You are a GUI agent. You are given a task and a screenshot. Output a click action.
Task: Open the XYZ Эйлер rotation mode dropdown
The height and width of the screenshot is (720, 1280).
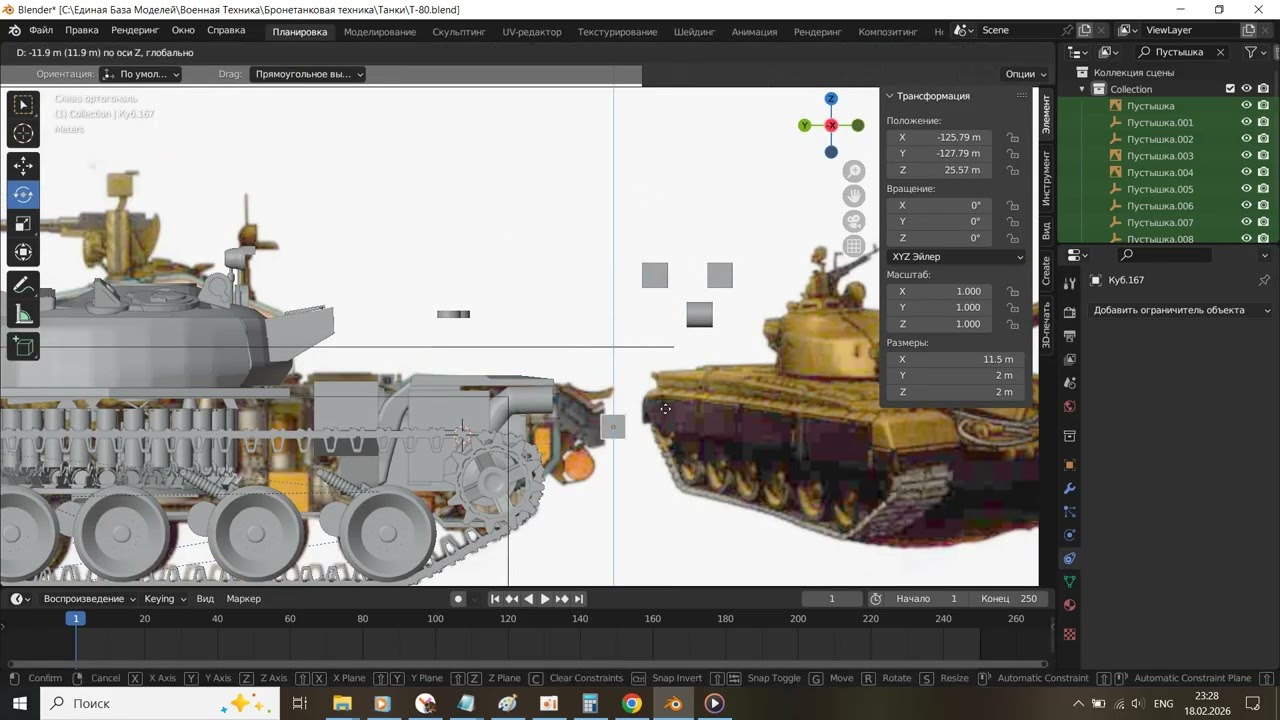[x=957, y=257]
